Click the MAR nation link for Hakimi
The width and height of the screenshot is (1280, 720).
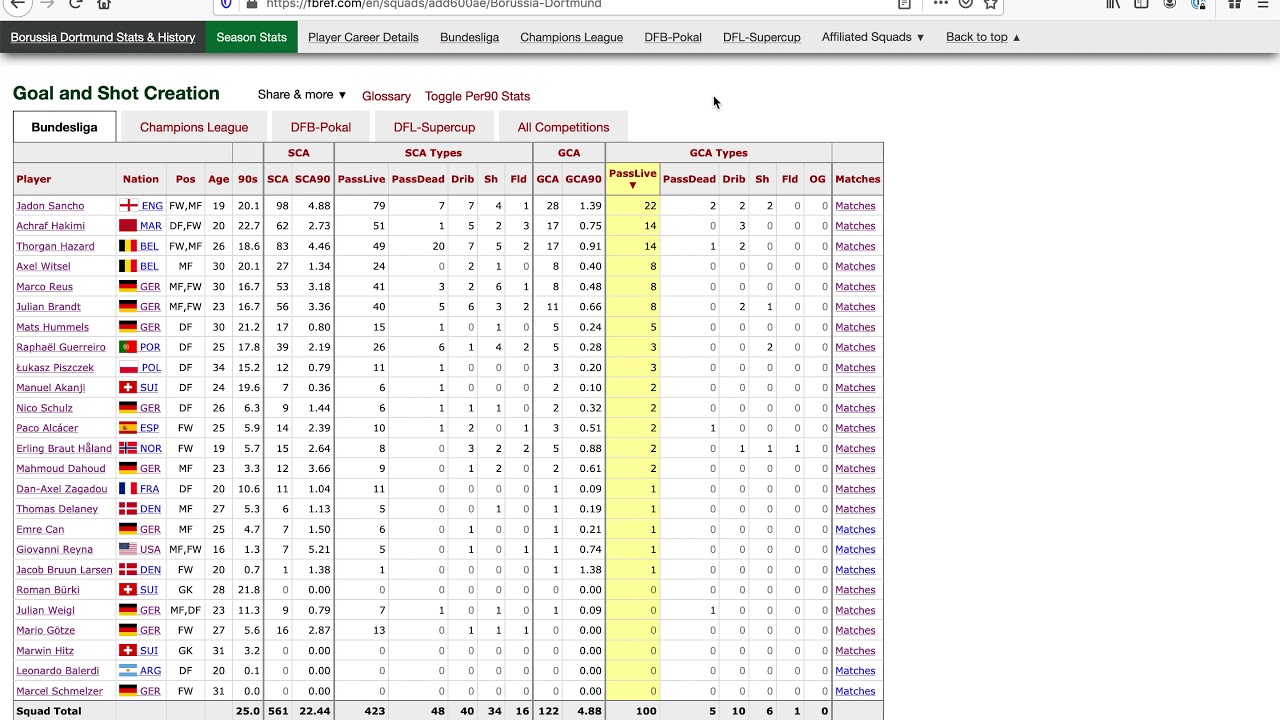(150, 226)
